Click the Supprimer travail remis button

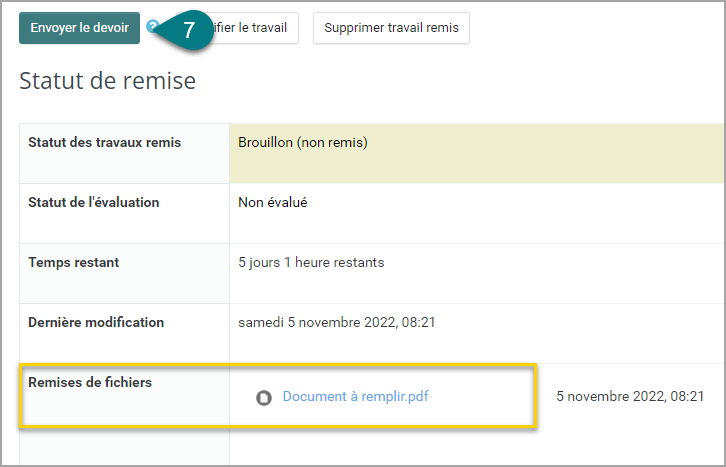pyautogui.click(x=391, y=28)
